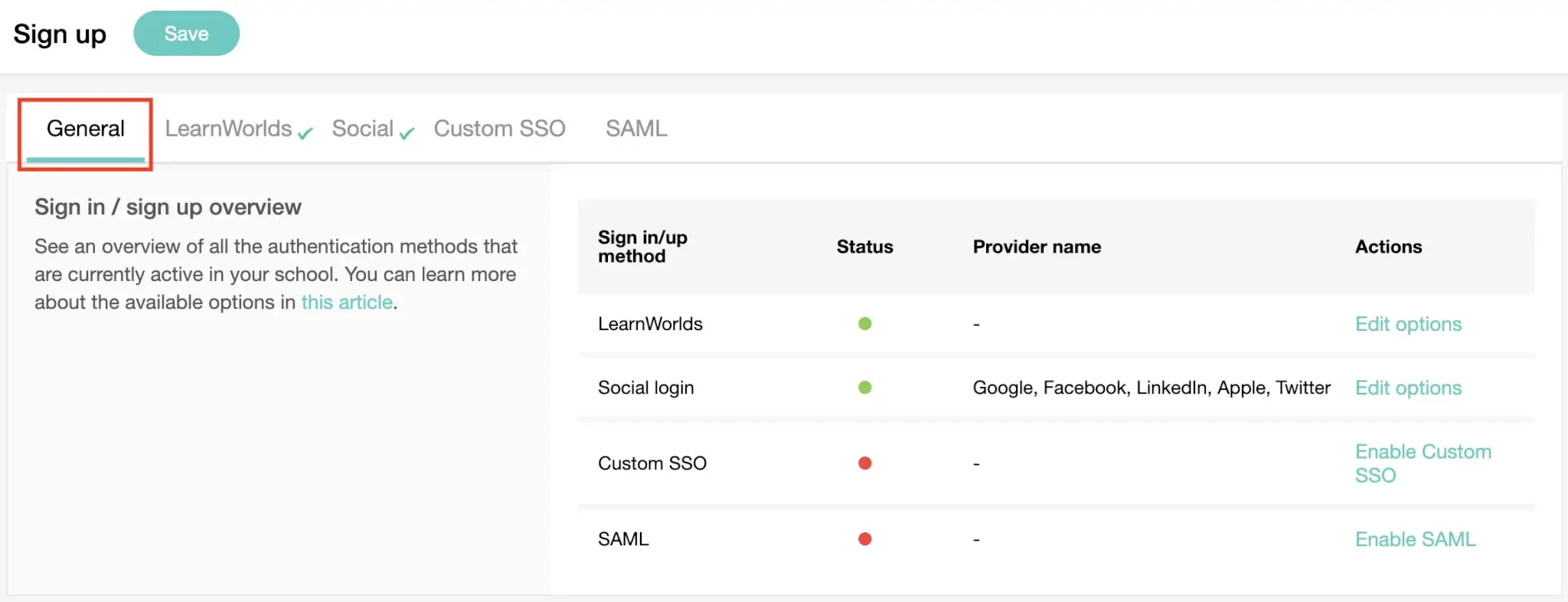Click the red status dot for Custom SSO
1568x602 pixels.
pyautogui.click(x=865, y=463)
